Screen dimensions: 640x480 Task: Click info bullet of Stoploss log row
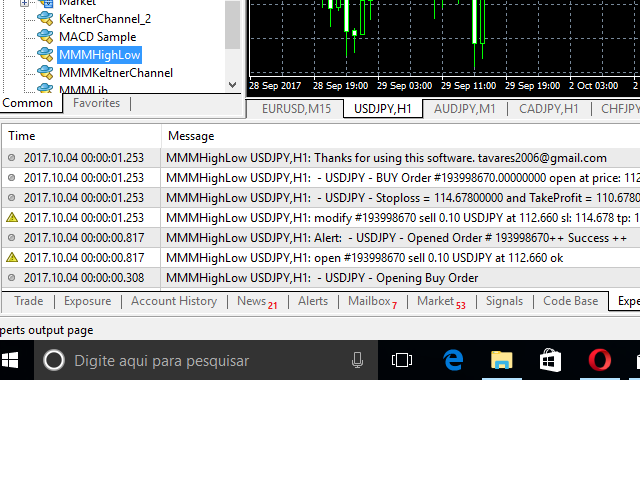[11, 198]
